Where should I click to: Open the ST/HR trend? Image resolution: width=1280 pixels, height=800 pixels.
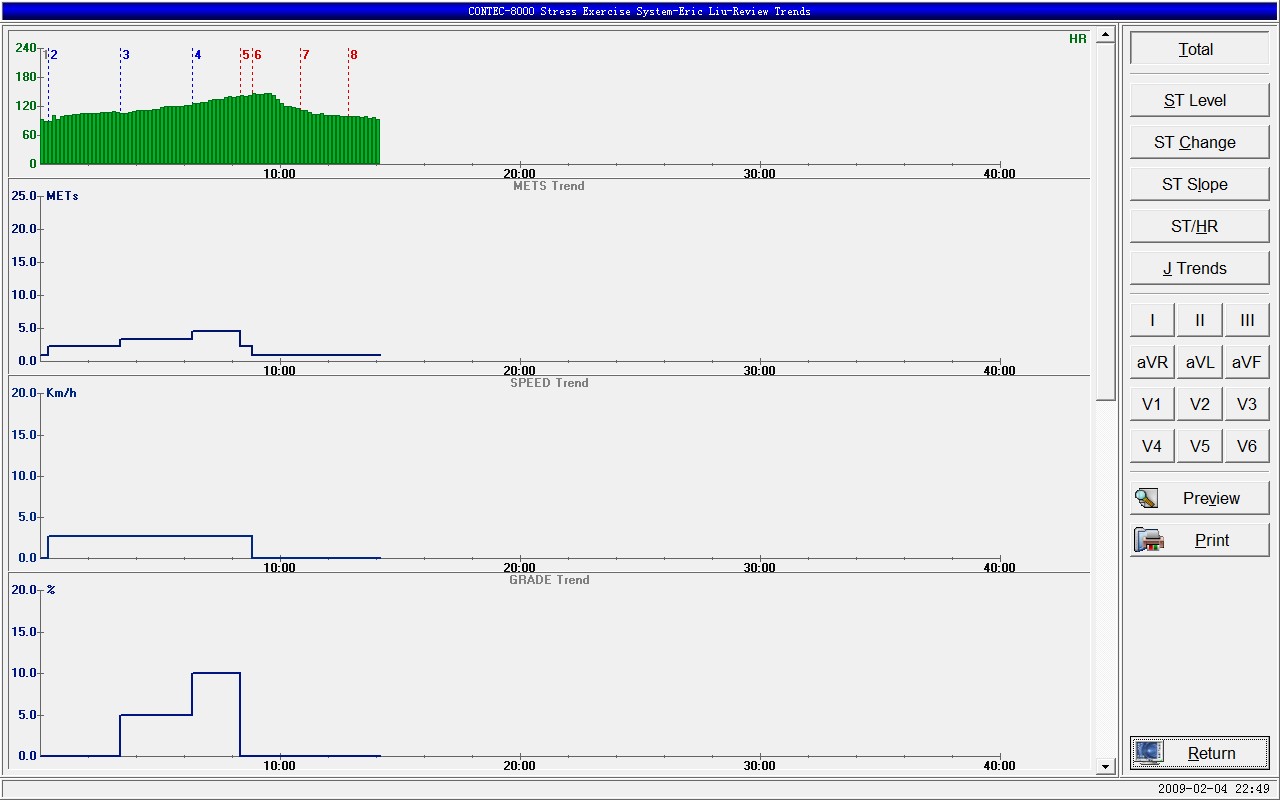(1198, 226)
